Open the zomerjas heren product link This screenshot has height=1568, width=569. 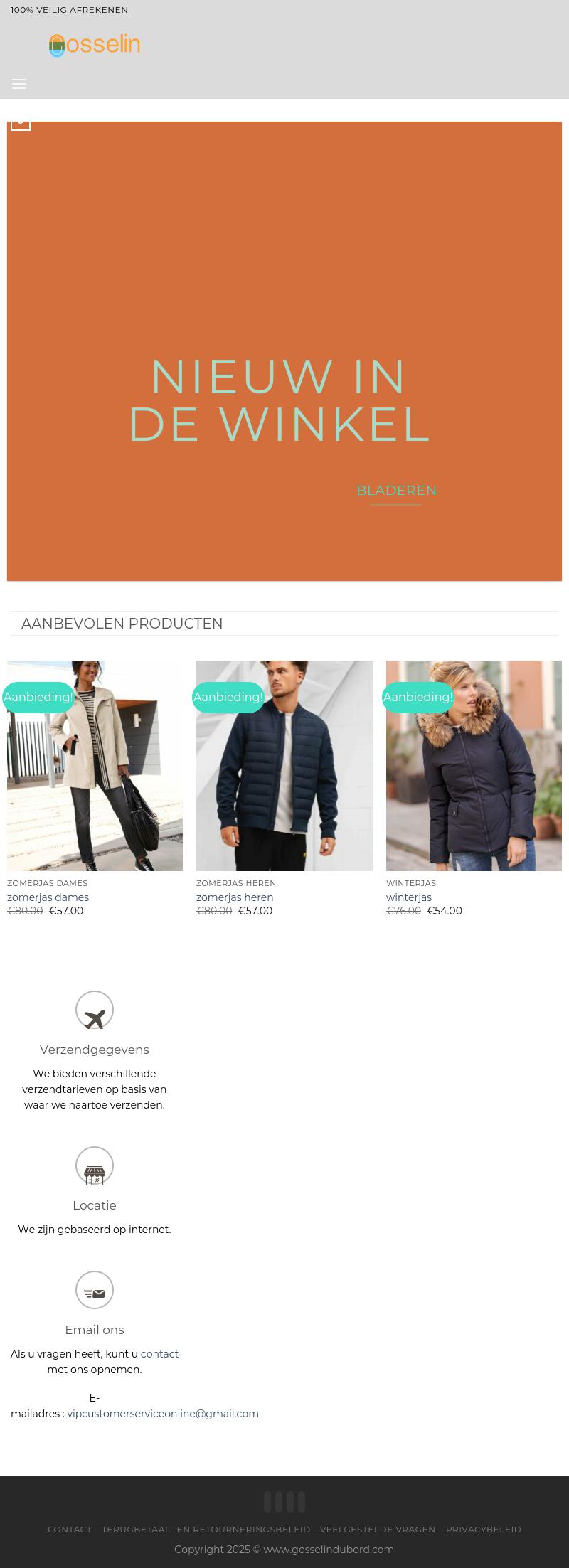point(235,897)
